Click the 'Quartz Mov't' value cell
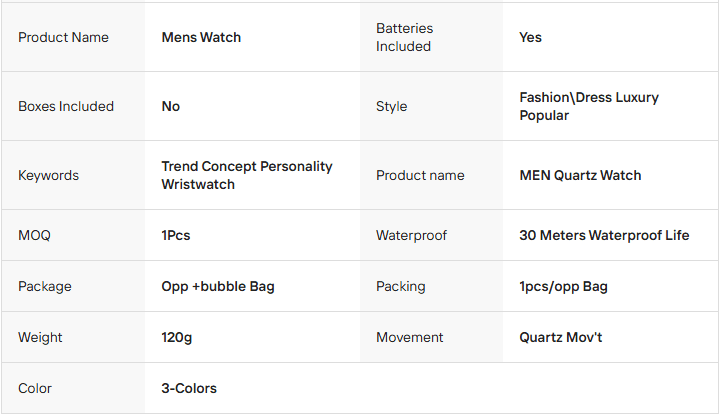The height and width of the screenshot is (414, 722). [x=560, y=337]
